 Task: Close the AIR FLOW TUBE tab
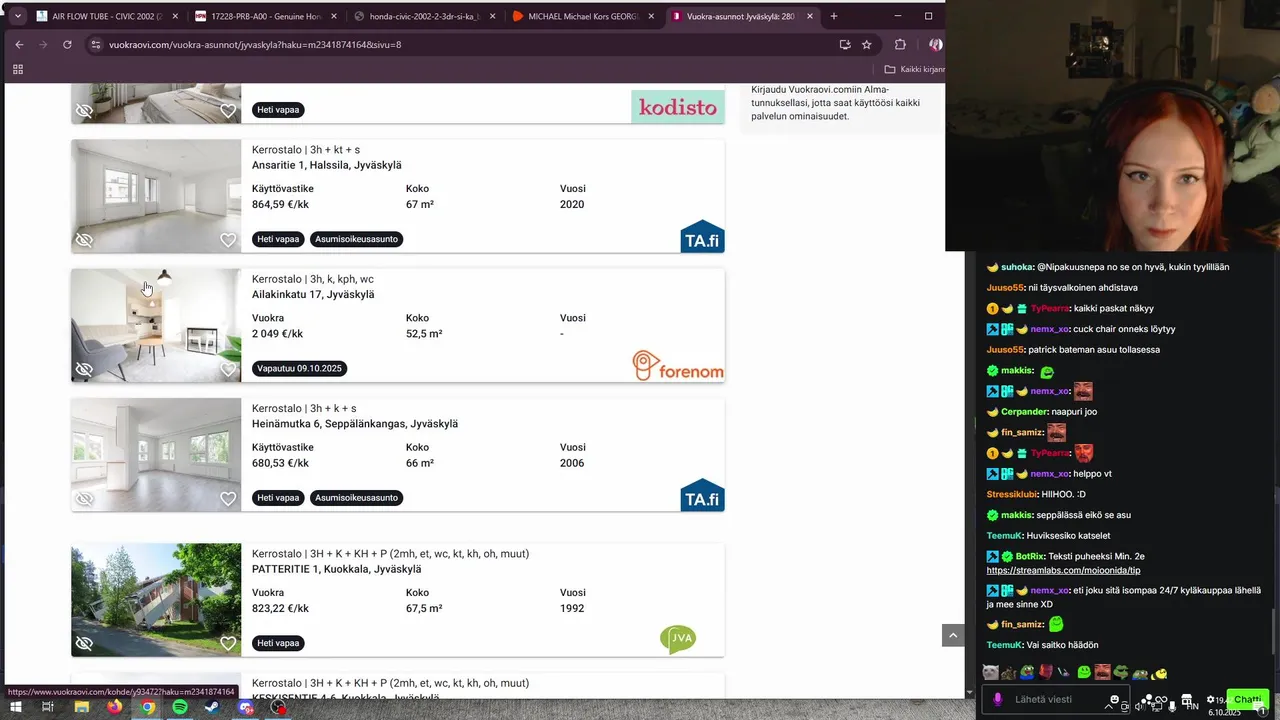(175, 16)
